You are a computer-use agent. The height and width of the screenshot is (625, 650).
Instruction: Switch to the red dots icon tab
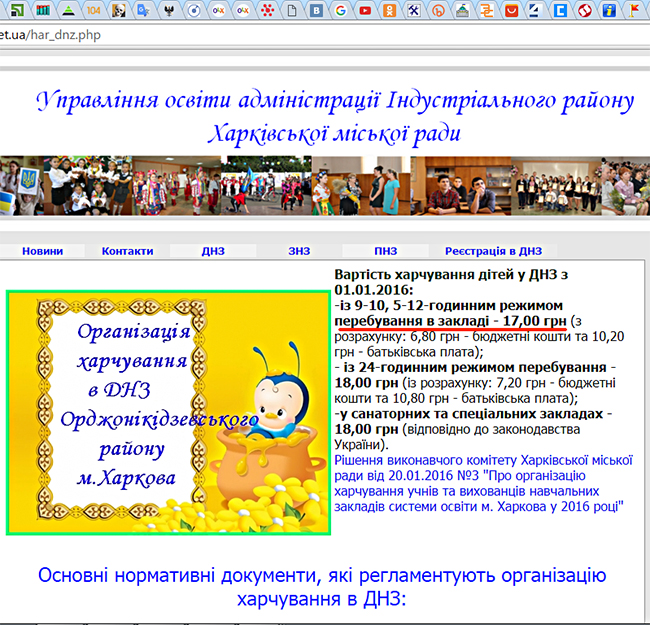[268, 10]
